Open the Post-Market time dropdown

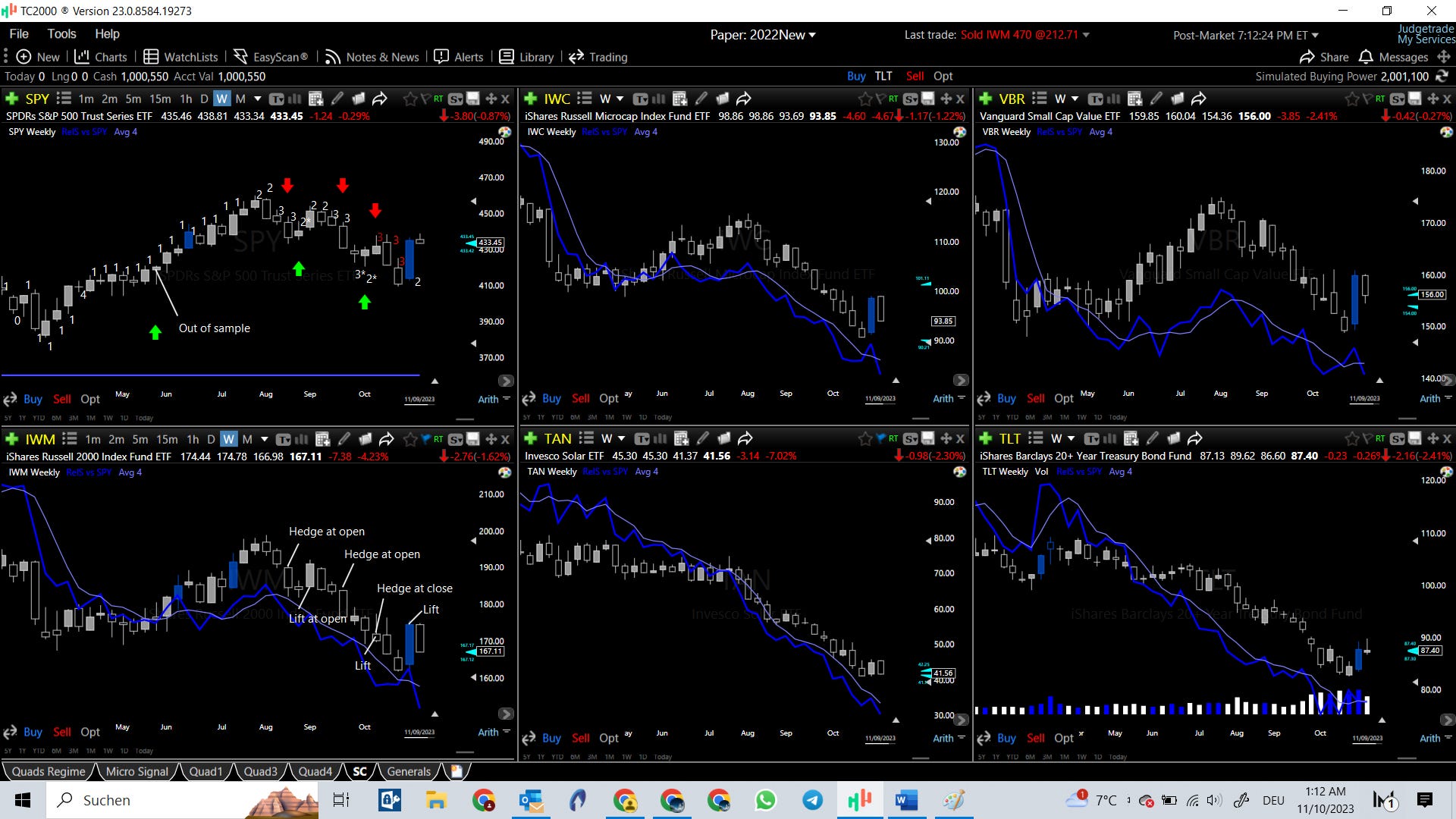(x=1245, y=35)
